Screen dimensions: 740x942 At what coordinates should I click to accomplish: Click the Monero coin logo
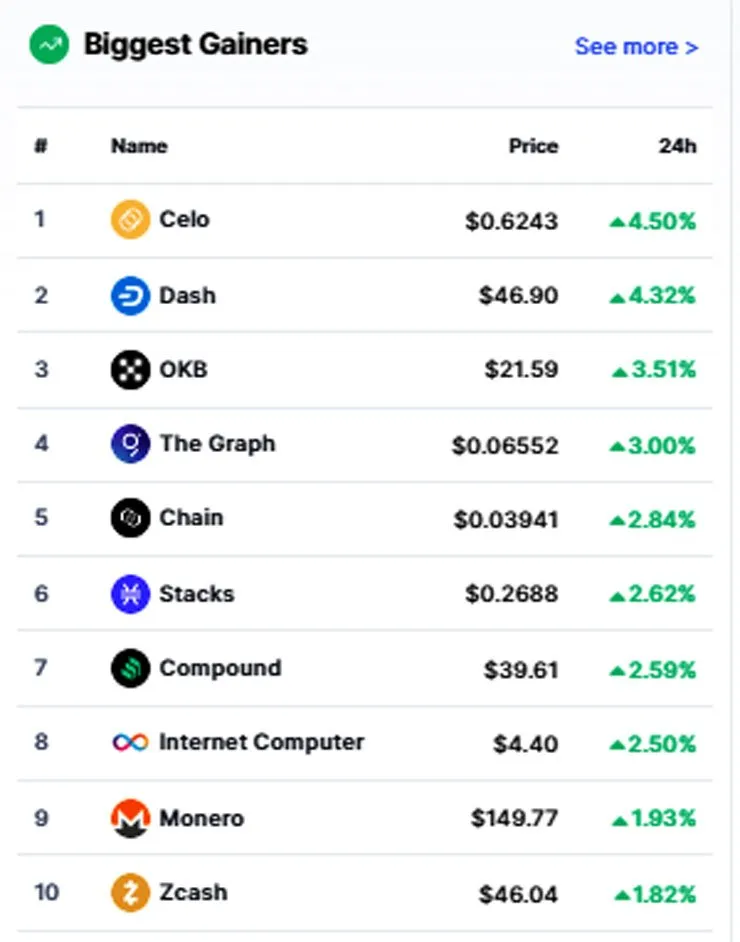tap(130, 818)
